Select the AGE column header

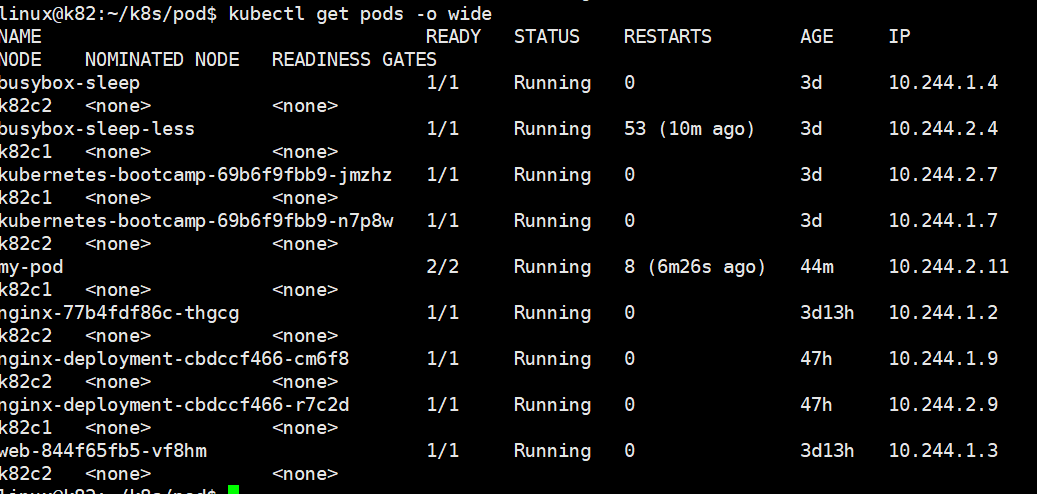click(x=817, y=36)
